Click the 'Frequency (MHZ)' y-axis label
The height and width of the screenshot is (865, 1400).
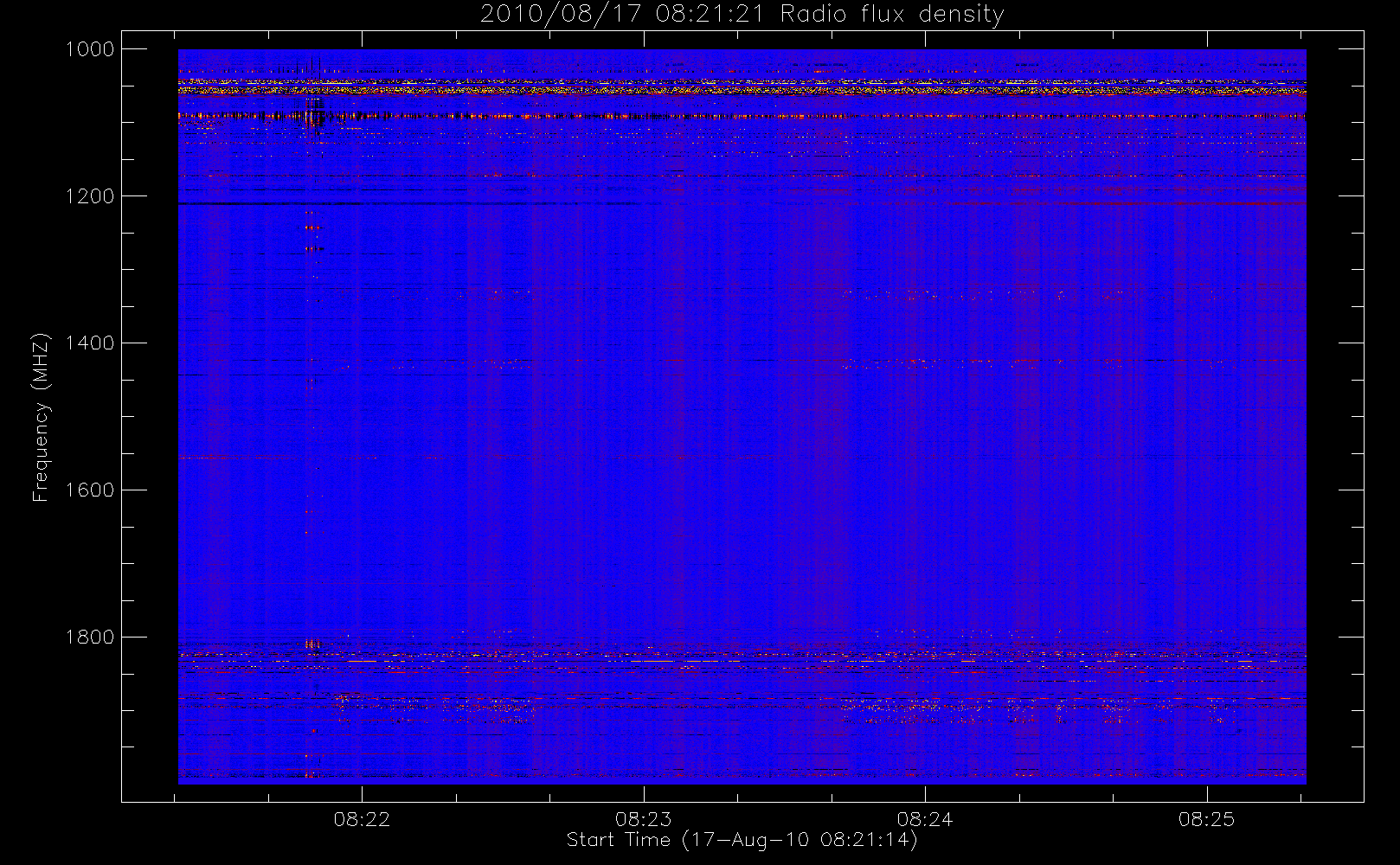point(41,417)
